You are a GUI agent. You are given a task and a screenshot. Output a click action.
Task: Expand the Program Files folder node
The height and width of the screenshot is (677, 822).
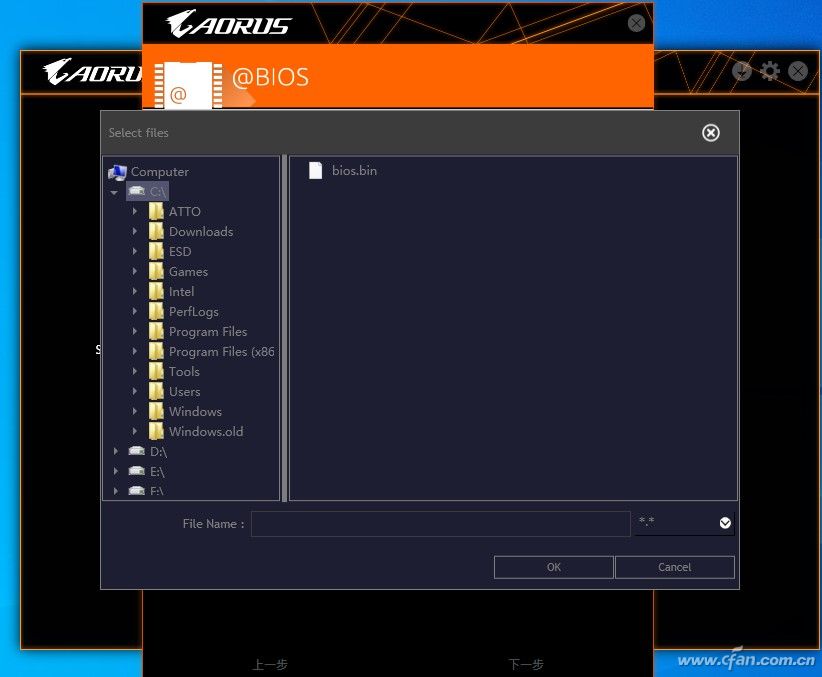tap(135, 331)
